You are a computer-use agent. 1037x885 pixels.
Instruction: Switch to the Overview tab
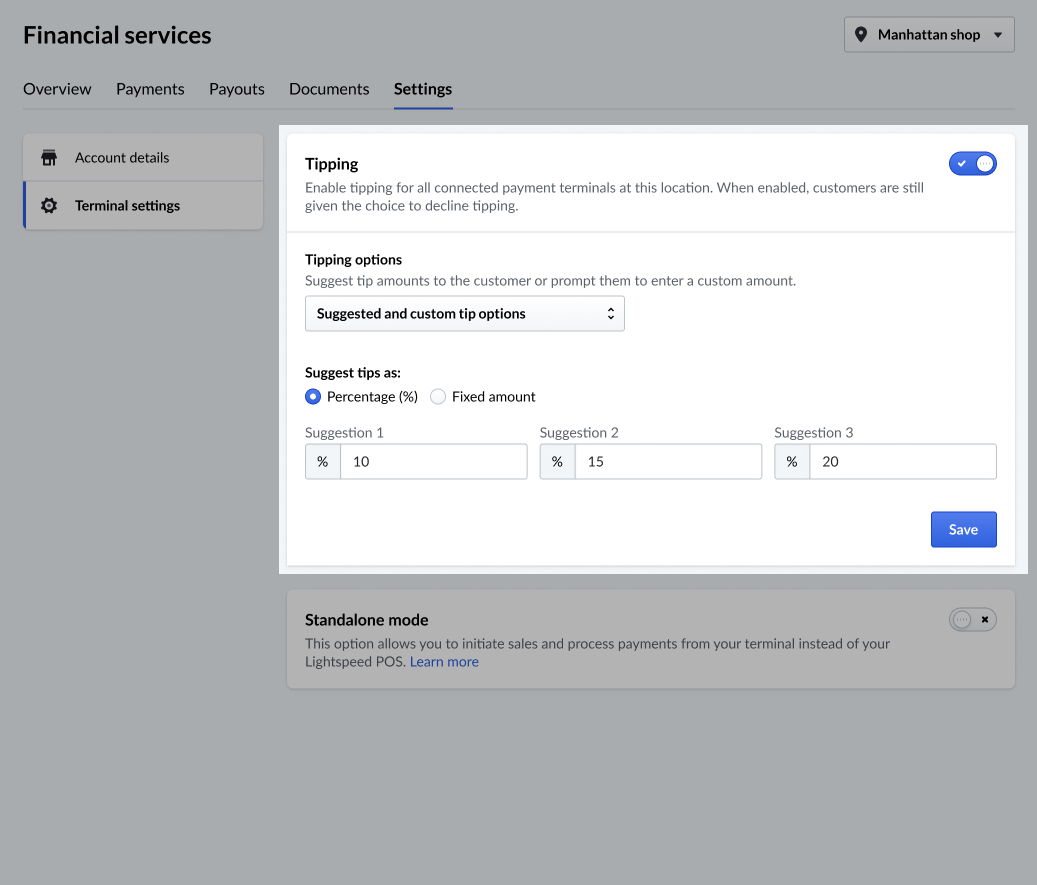click(x=57, y=89)
